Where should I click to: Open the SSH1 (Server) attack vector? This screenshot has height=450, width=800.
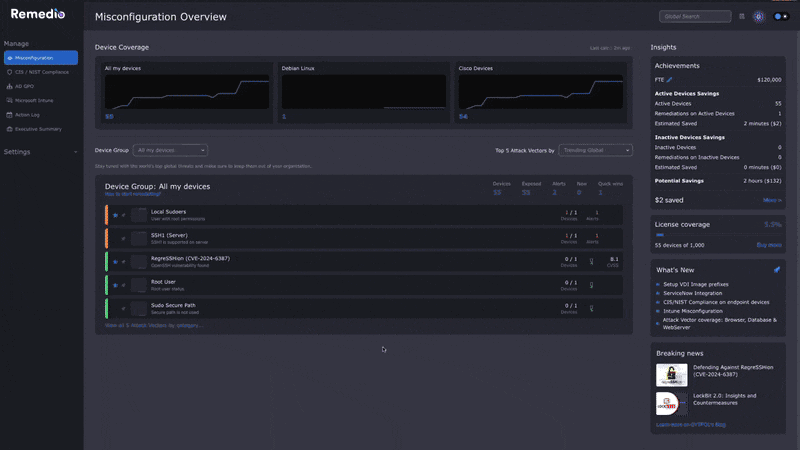[364, 238]
